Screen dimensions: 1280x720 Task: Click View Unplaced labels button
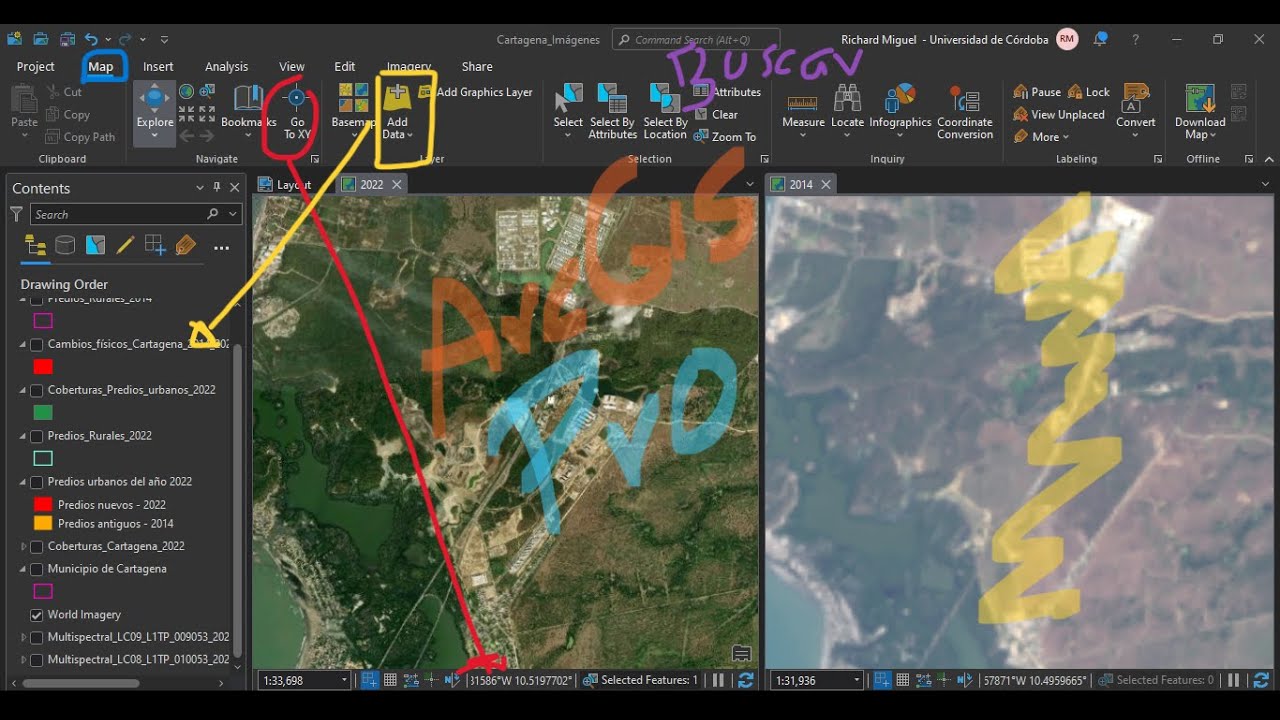(x=1059, y=115)
